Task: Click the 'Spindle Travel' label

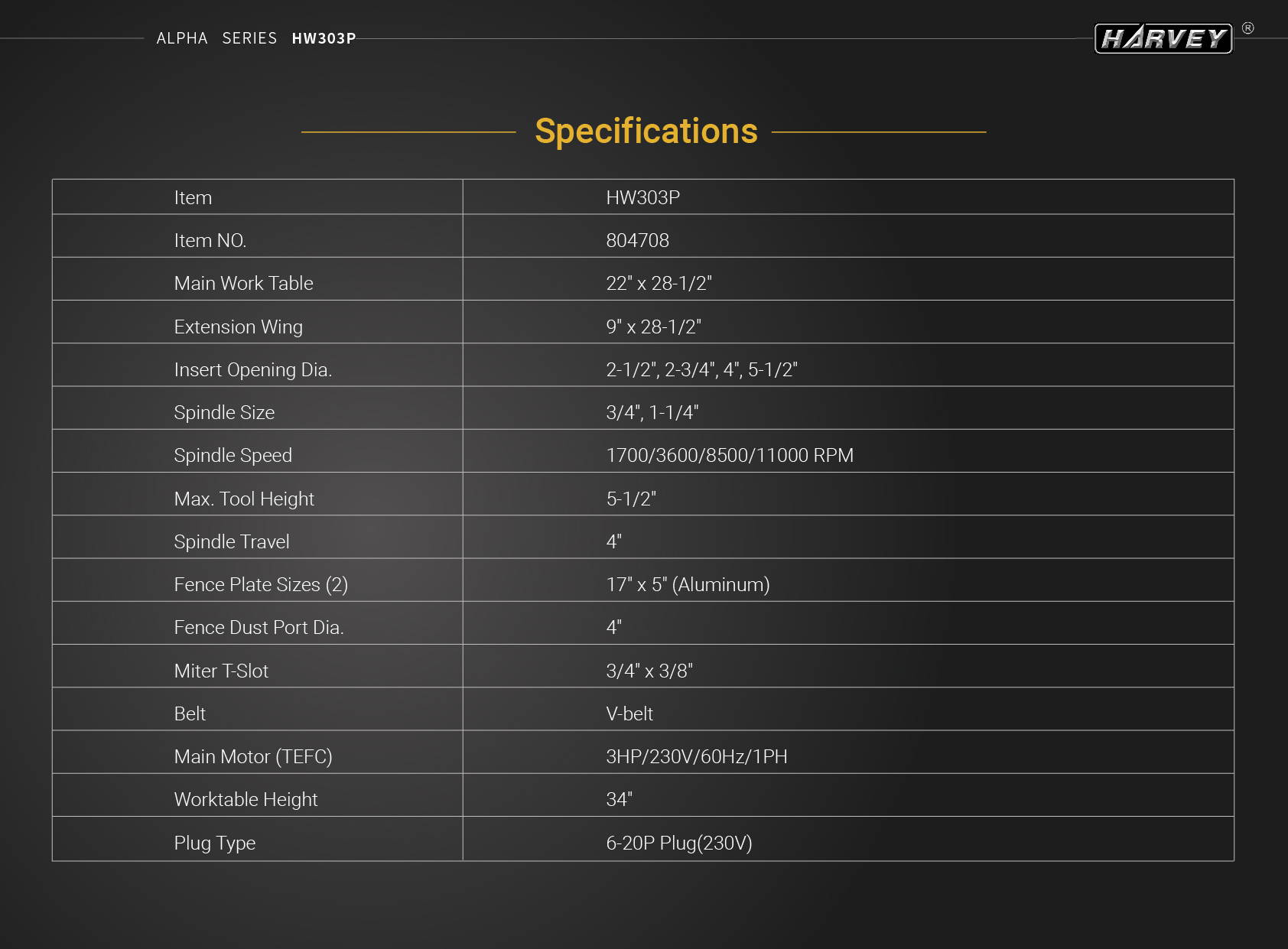Action: pyautogui.click(x=231, y=541)
